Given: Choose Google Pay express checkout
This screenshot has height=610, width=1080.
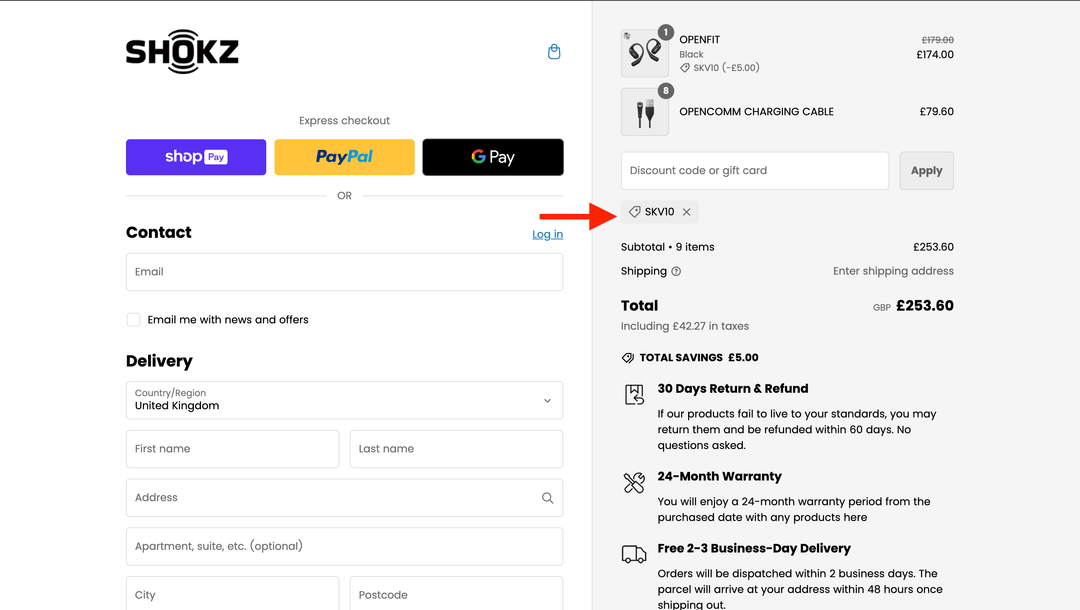Looking at the screenshot, I should click(493, 157).
